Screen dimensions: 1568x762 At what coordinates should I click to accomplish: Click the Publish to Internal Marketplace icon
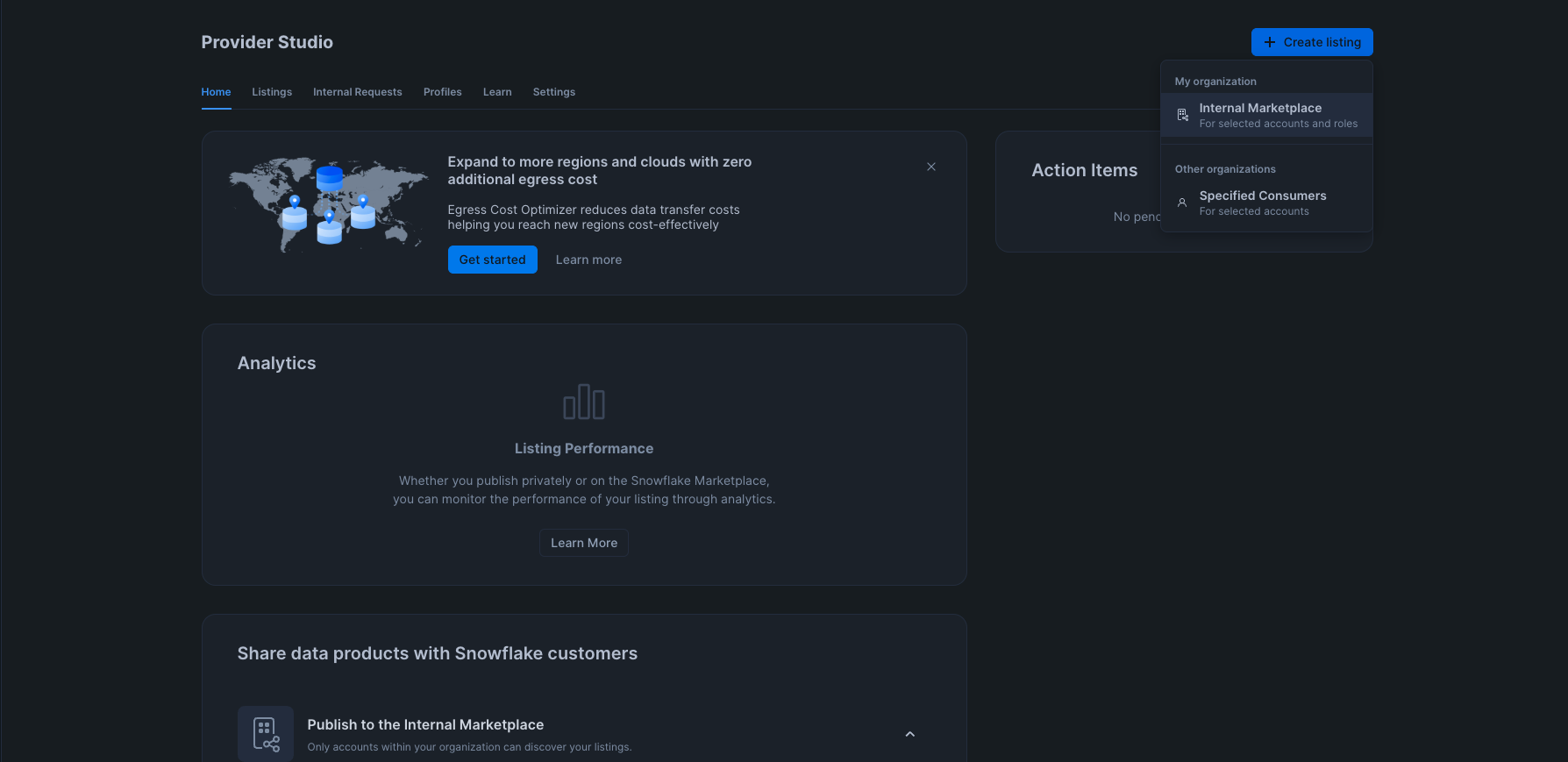pyautogui.click(x=266, y=734)
